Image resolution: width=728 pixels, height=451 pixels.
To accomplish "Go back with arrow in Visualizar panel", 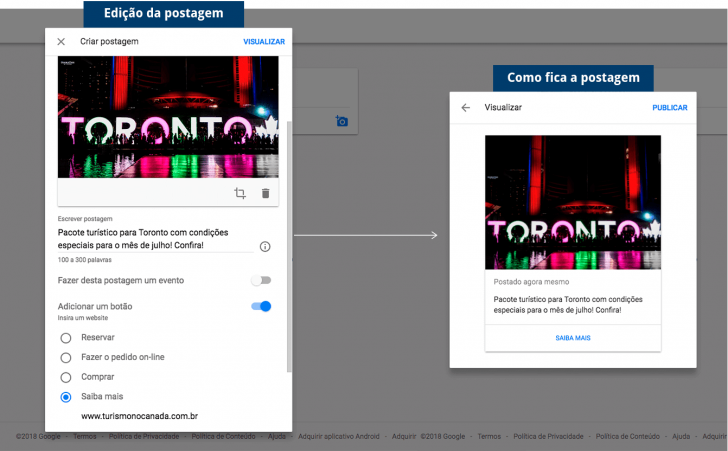I will pyautogui.click(x=466, y=108).
